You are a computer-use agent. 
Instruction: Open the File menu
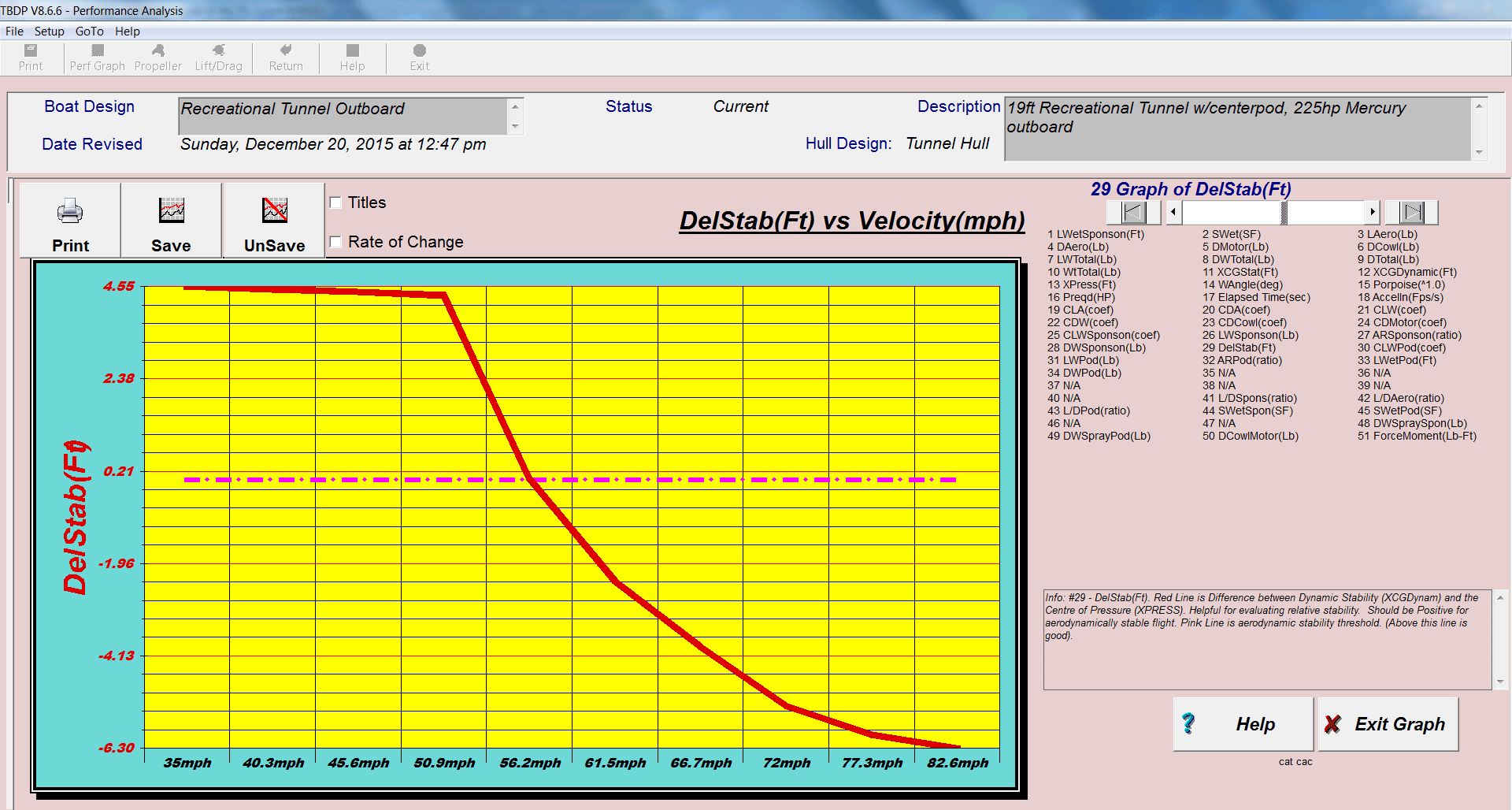pos(14,32)
